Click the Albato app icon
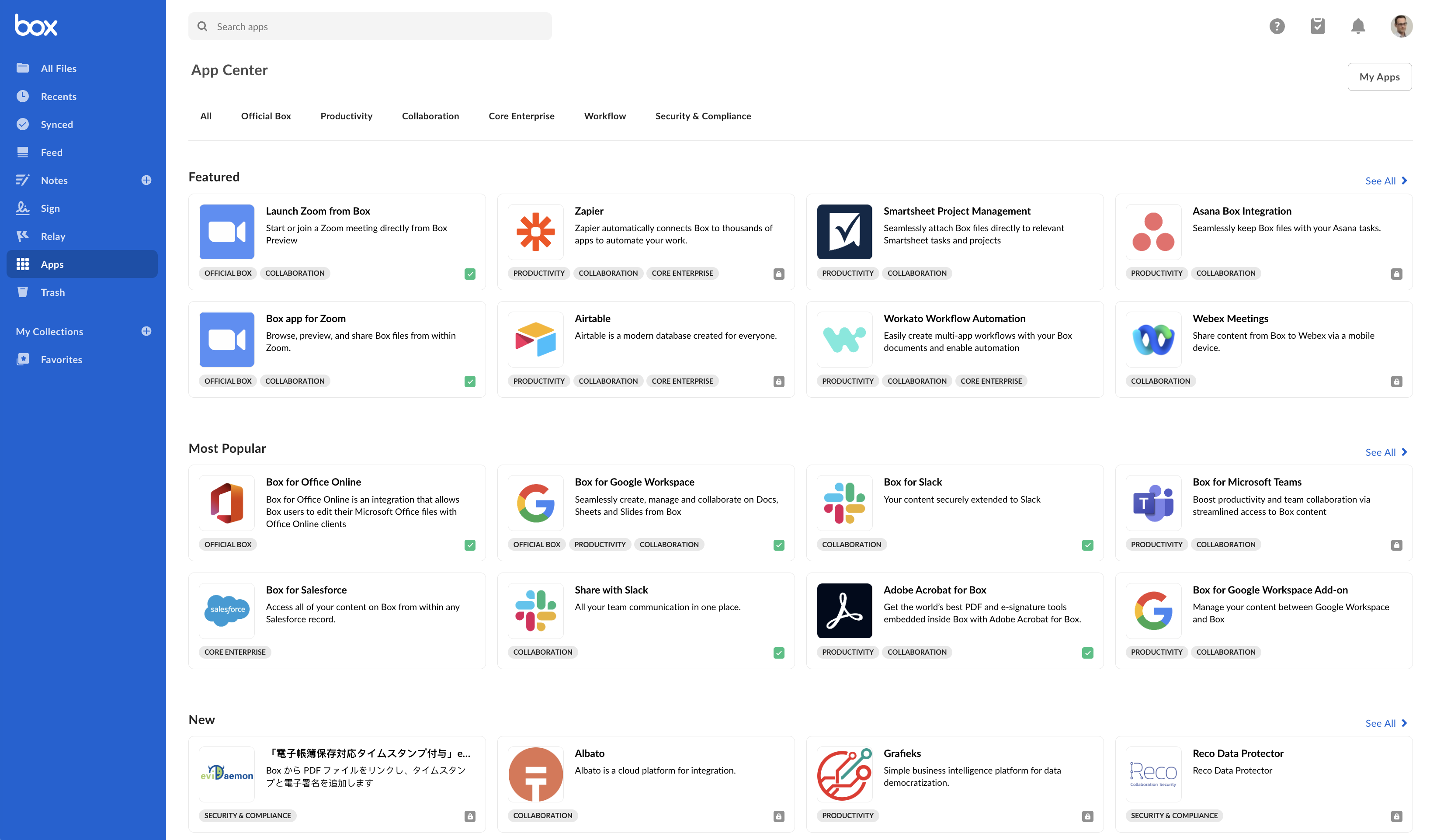The width and height of the screenshot is (1430, 840). pyautogui.click(x=536, y=774)
